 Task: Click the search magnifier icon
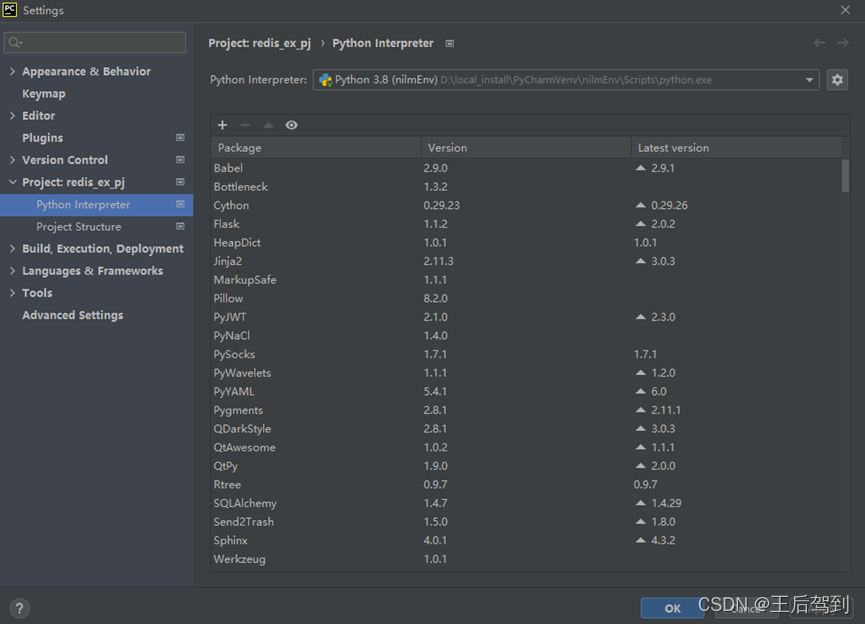pos(15,42)
